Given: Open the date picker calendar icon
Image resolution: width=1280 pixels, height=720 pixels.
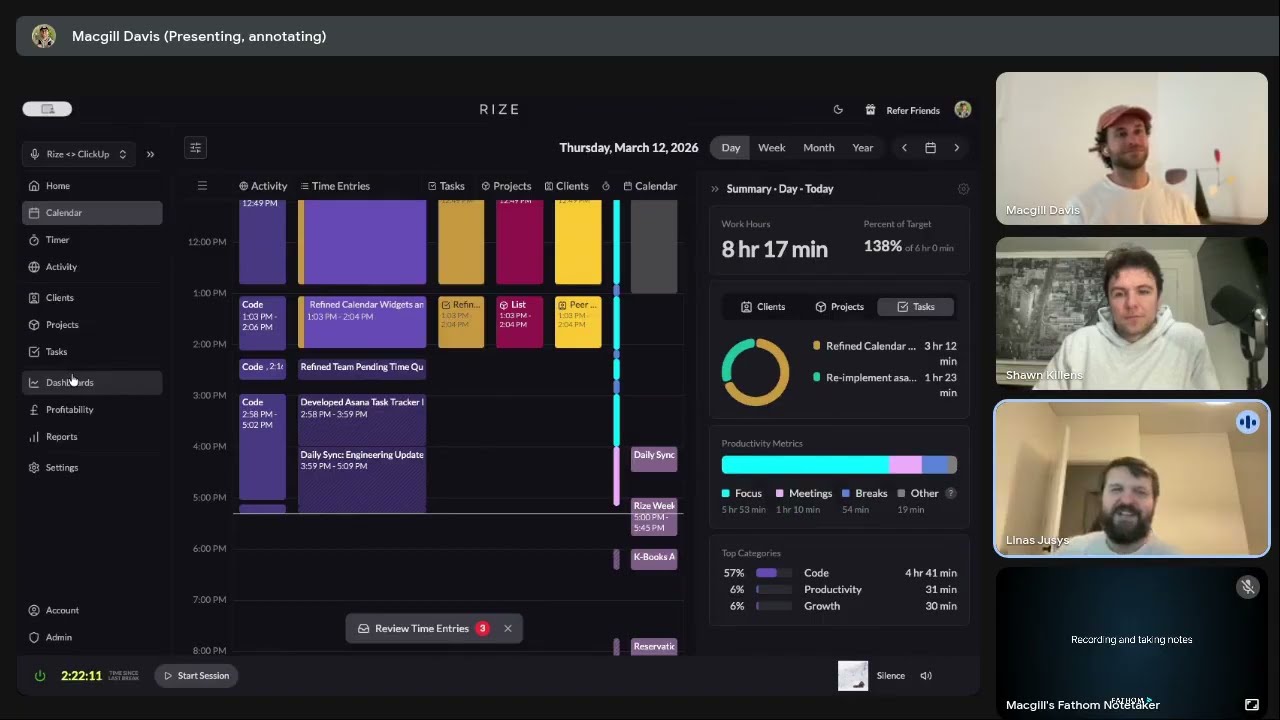Looking at the screenshot, I should coord(930,148).
